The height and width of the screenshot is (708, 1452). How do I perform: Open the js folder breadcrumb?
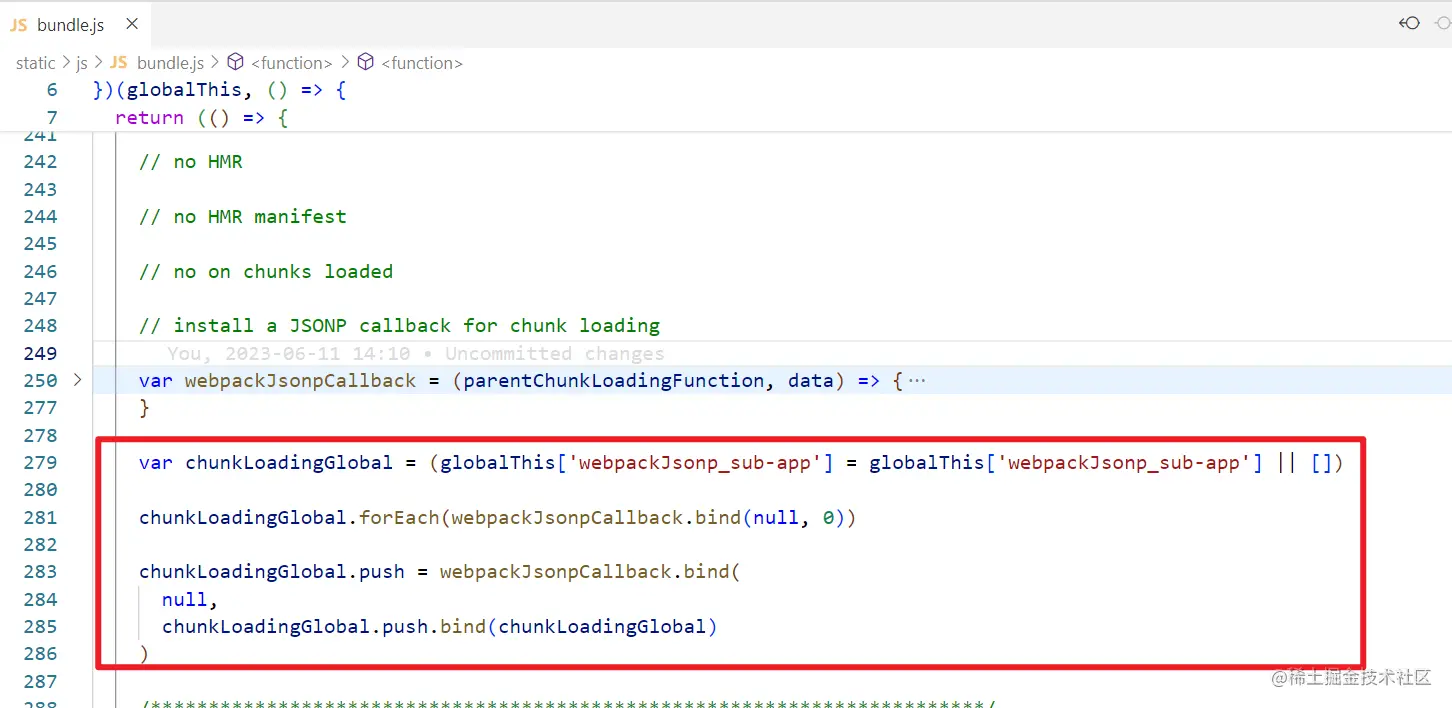82,63
